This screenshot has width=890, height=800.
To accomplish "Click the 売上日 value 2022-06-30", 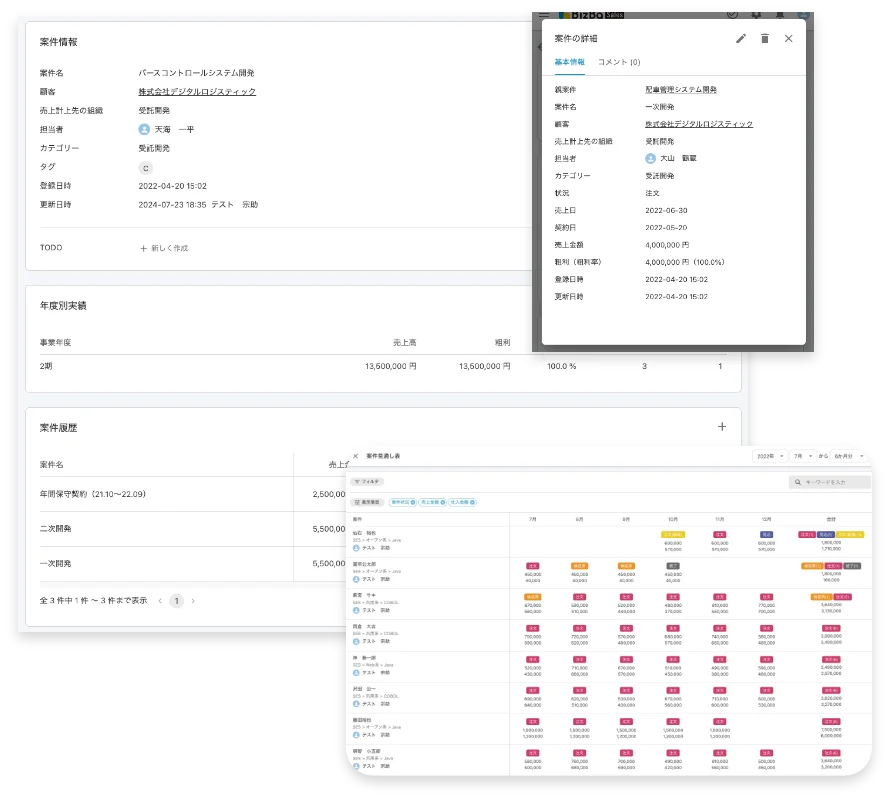I will (666, 210).
